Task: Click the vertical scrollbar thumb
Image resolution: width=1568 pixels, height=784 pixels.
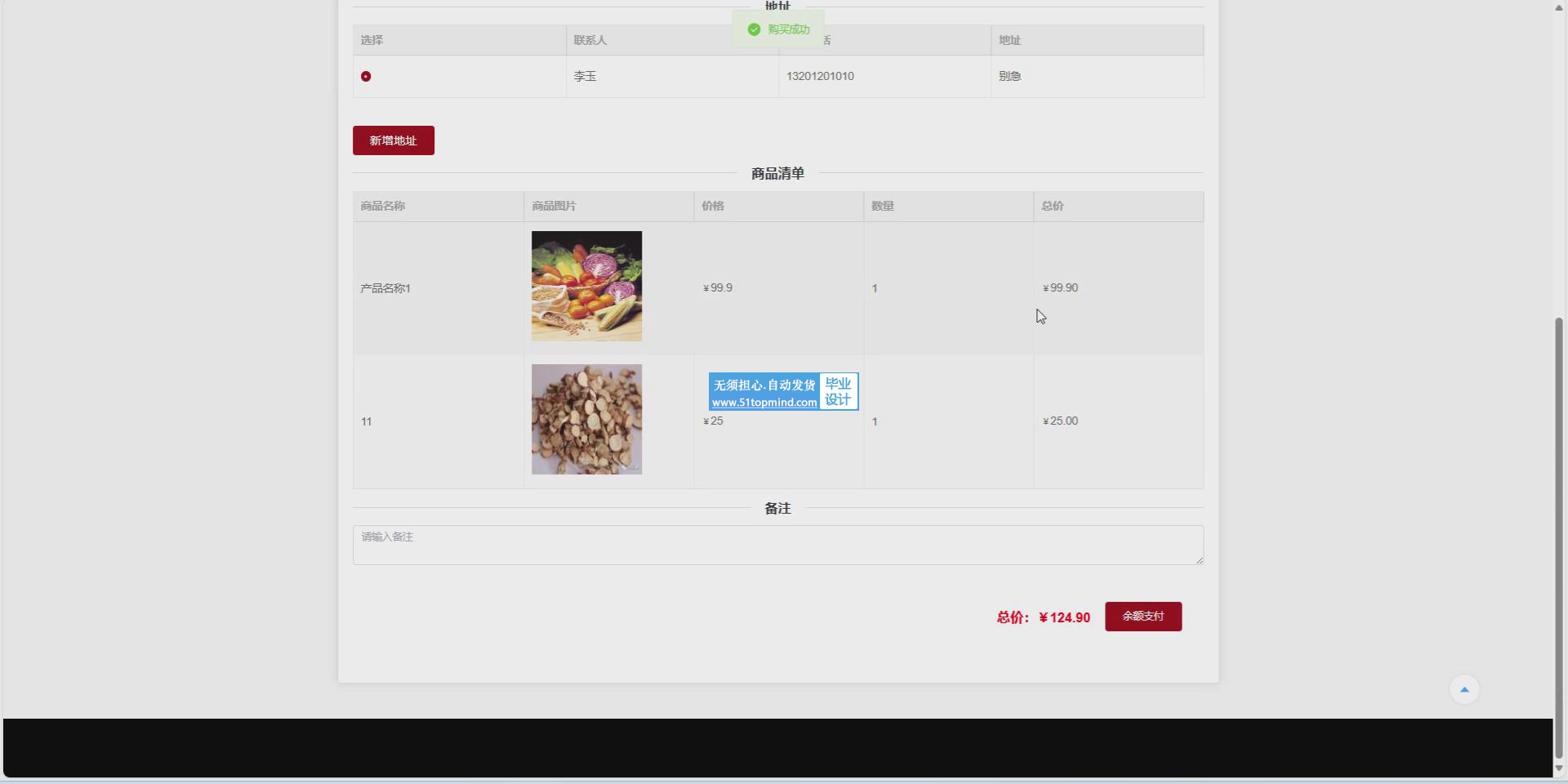Action: pyautogui.click(x=1558, y=539)
